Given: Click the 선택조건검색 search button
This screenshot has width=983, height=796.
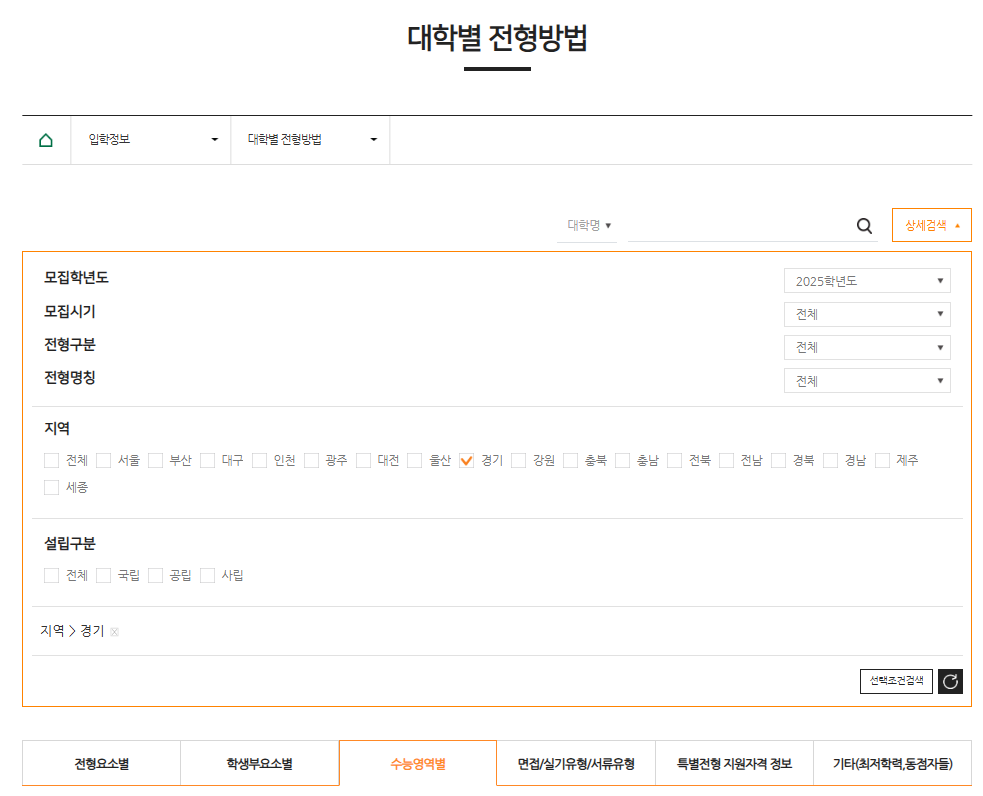Looking at the screenshot, I should 897,681.
